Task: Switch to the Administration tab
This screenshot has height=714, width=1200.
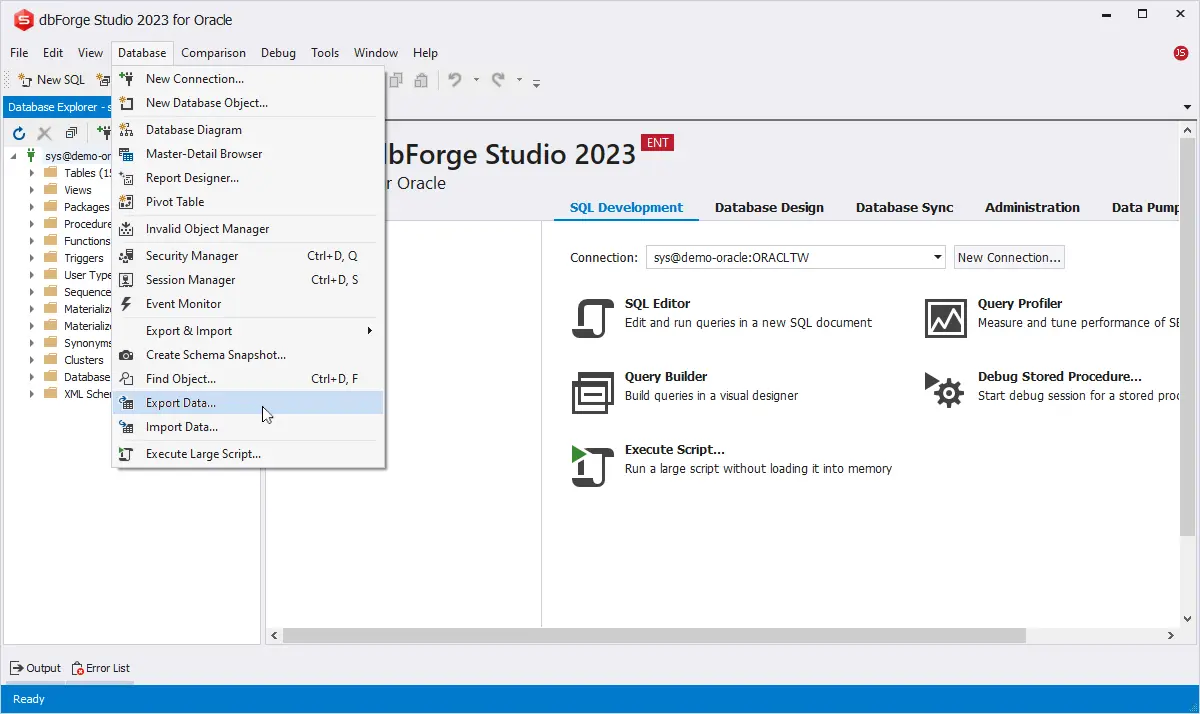Action: point(1032,208)
